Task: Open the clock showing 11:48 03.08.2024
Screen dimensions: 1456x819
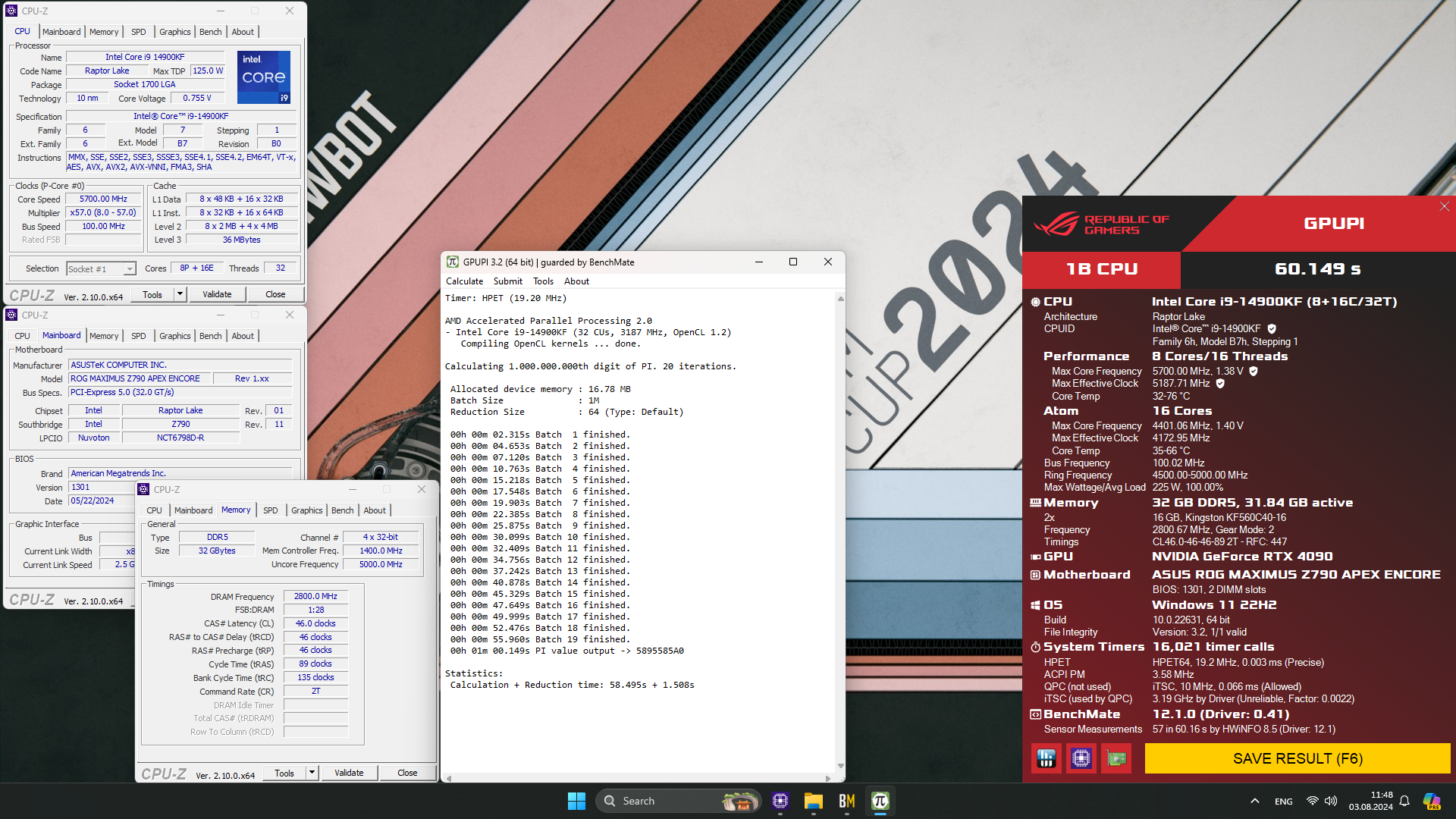Action: click(1371, 801)
